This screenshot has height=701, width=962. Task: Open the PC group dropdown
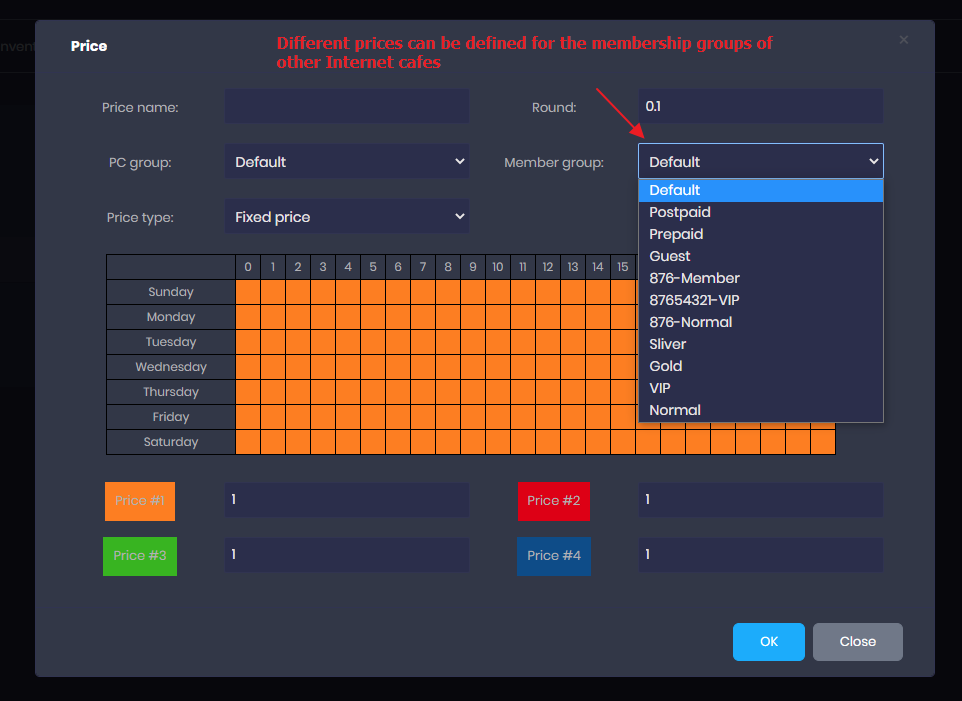tap(346, 162)
